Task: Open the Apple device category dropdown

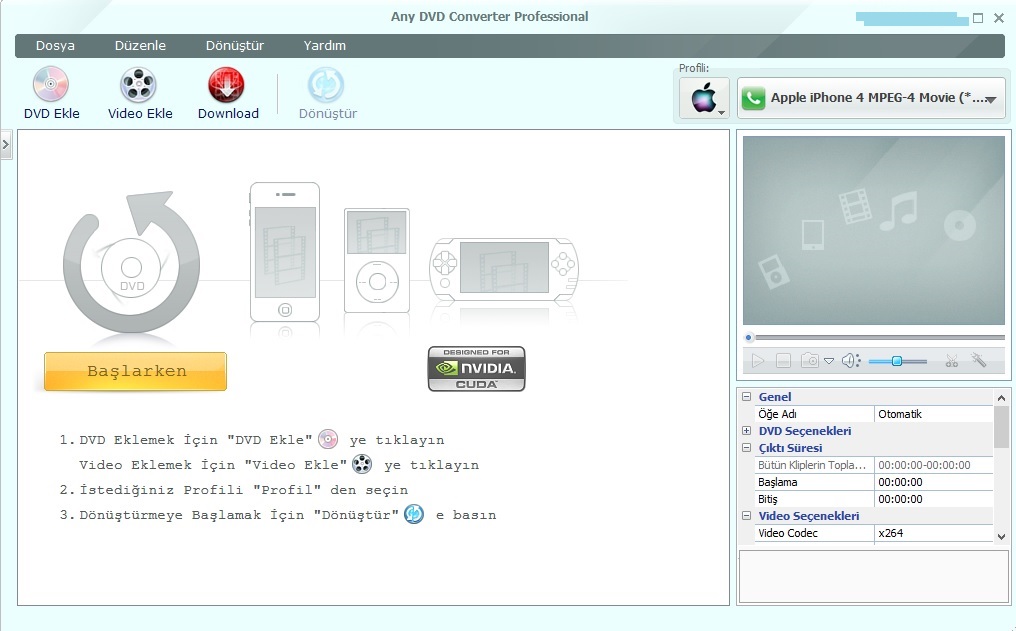Action: 704,99
